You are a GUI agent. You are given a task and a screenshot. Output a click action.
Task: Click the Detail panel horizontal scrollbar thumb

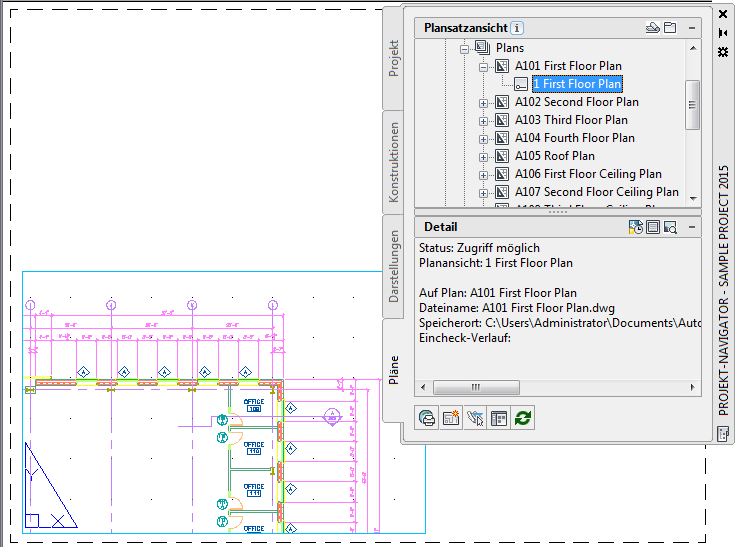(x=476, y=387)
